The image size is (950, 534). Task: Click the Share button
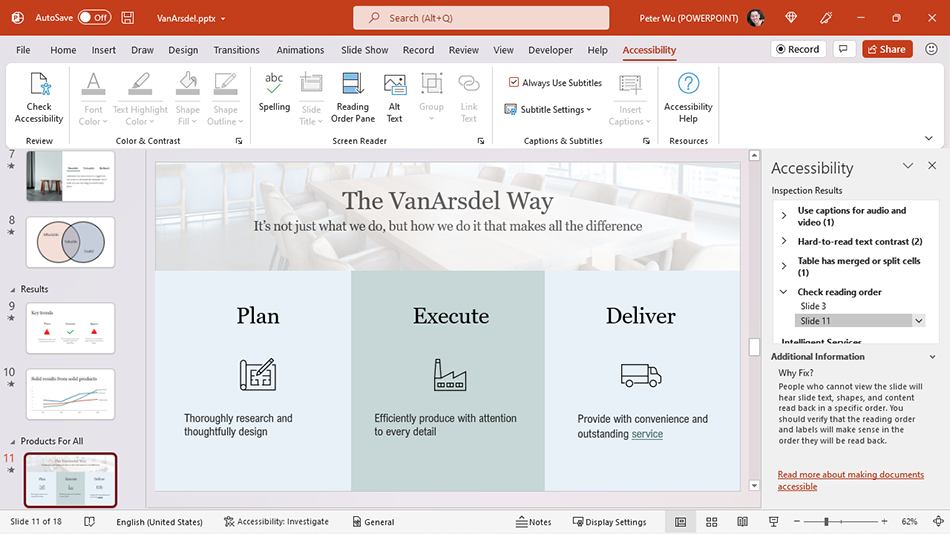(887, 49)
